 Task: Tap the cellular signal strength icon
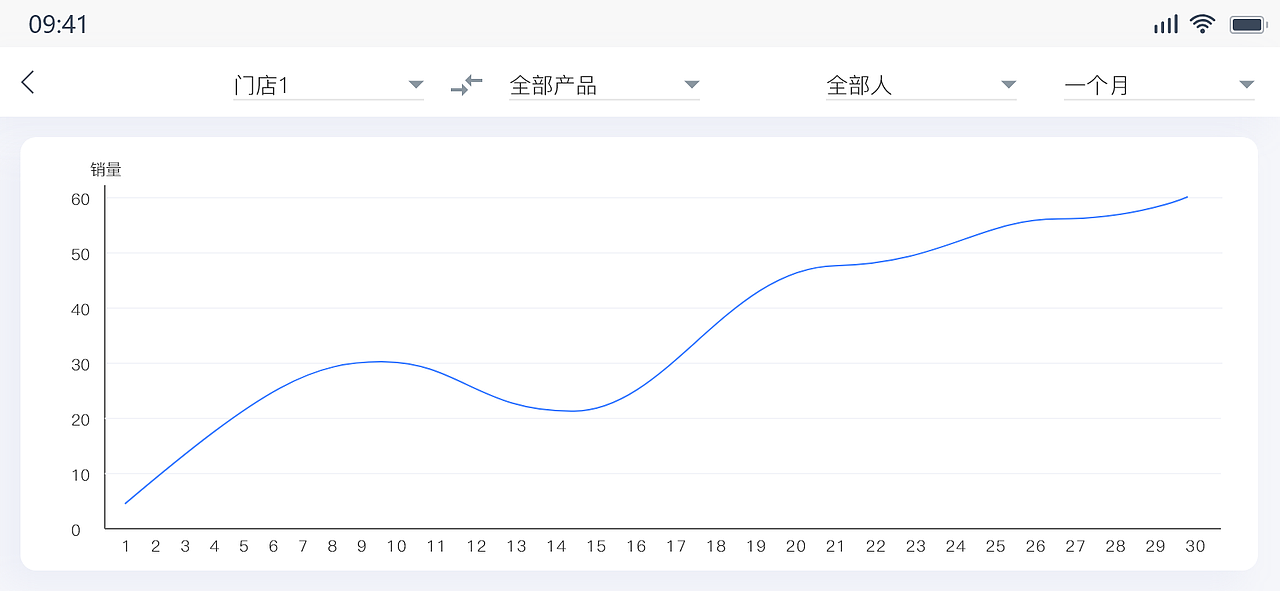1166,24
